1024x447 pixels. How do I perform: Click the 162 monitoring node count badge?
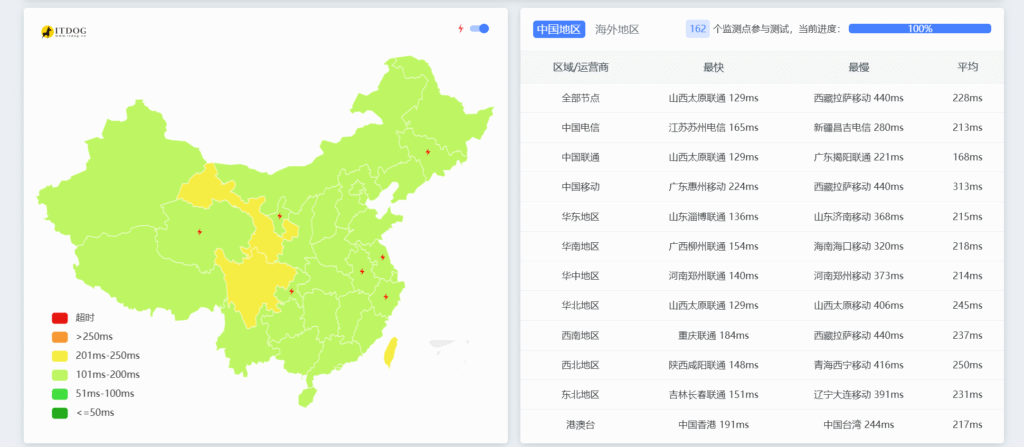pyautogui.click(x=697, y=29)
